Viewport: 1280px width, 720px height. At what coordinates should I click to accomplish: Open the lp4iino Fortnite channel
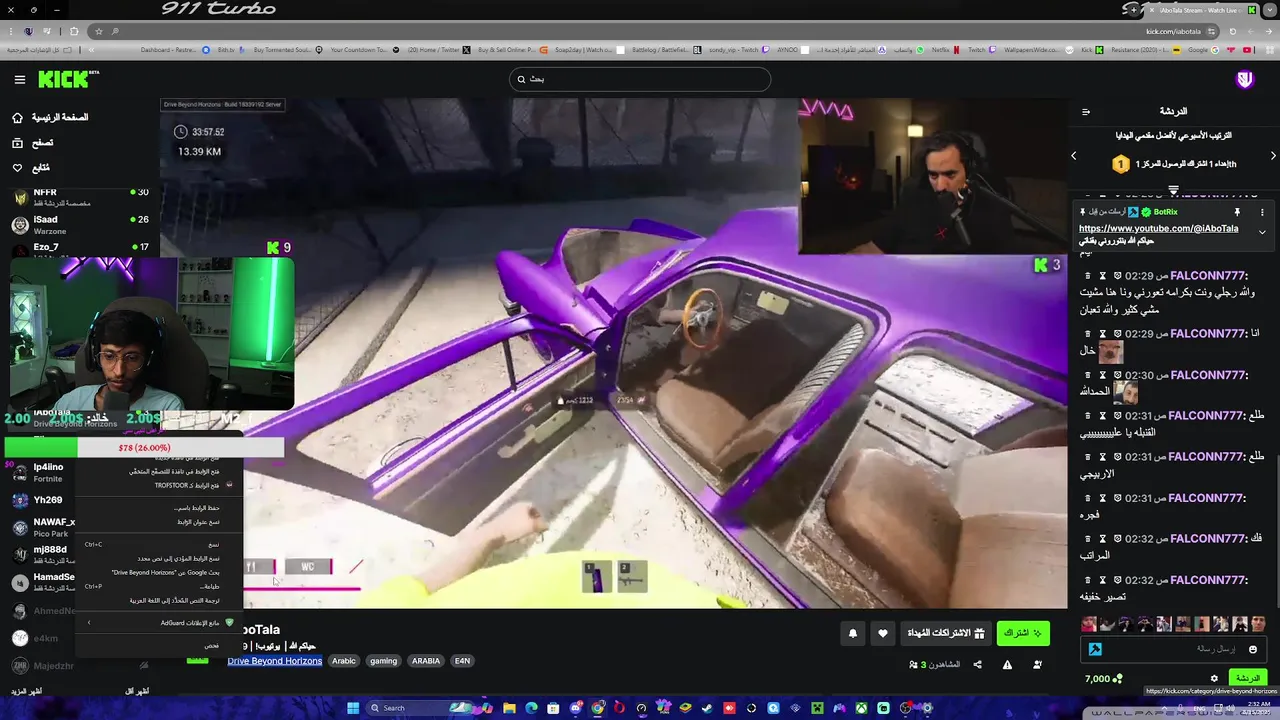(44, 473)
